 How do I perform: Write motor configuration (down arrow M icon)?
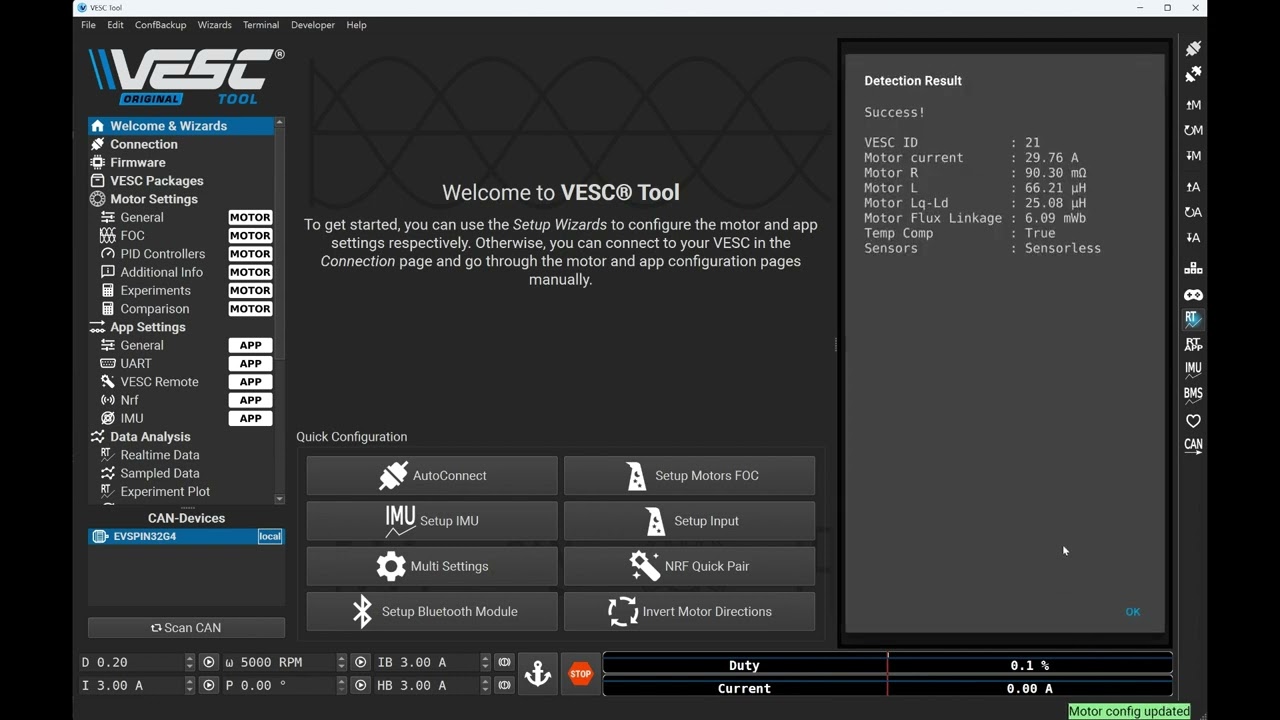(1193, 156)
